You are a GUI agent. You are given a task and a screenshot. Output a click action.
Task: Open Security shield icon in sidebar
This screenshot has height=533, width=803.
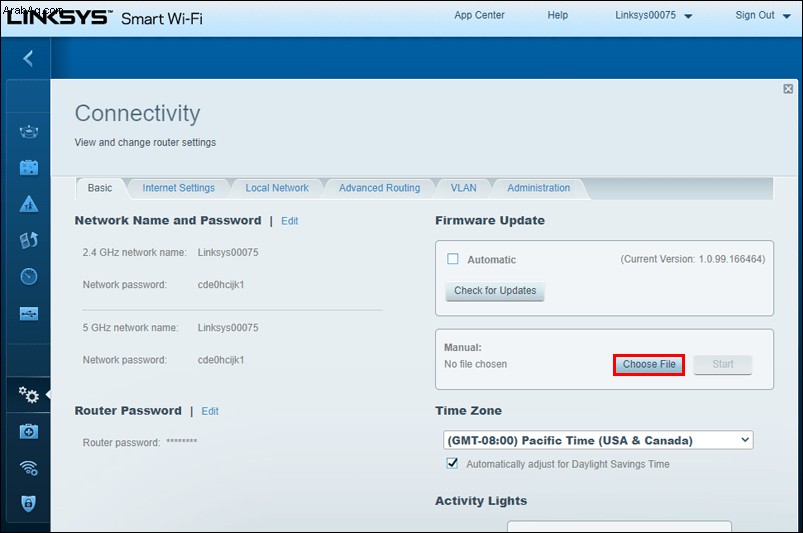coord(29,503)
